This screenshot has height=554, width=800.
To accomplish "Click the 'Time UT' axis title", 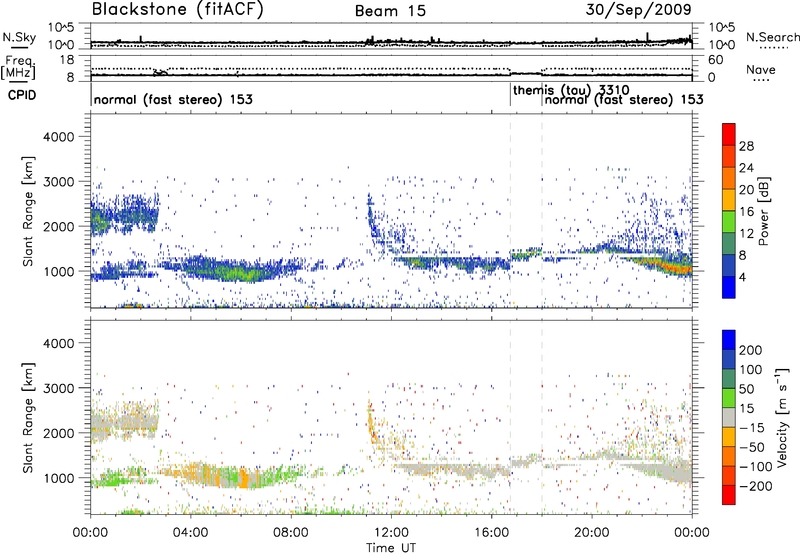I will (x=391, y=548).
